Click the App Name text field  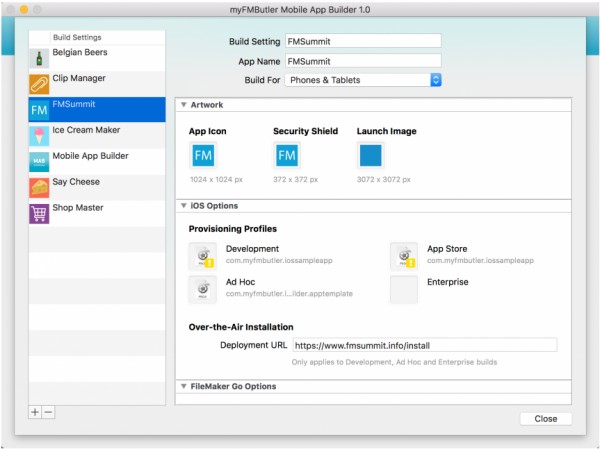point(363,61)
